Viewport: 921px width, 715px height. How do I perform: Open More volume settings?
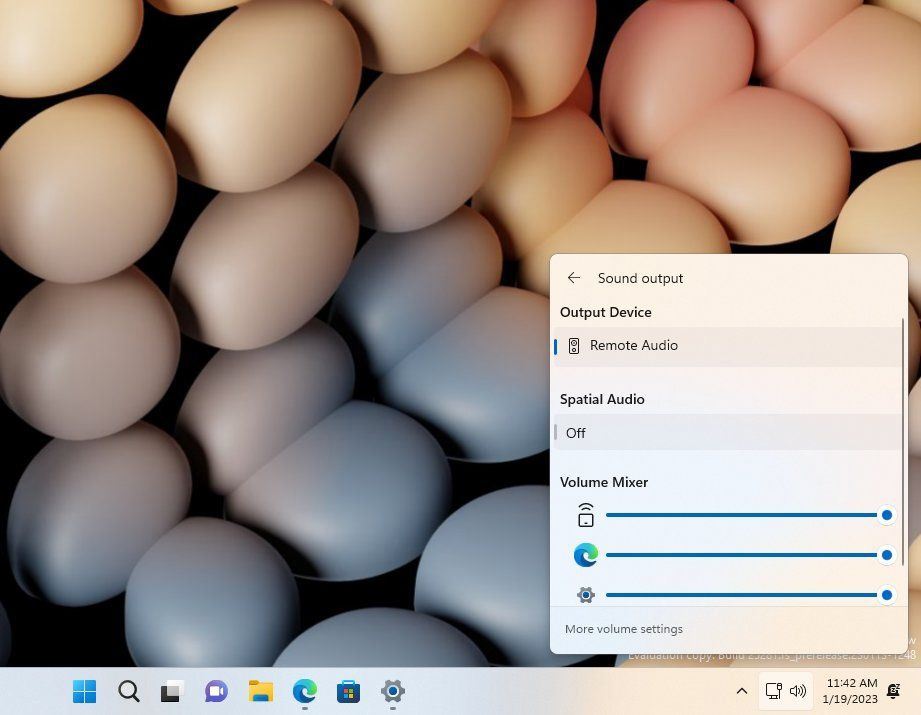click(624, 629)
